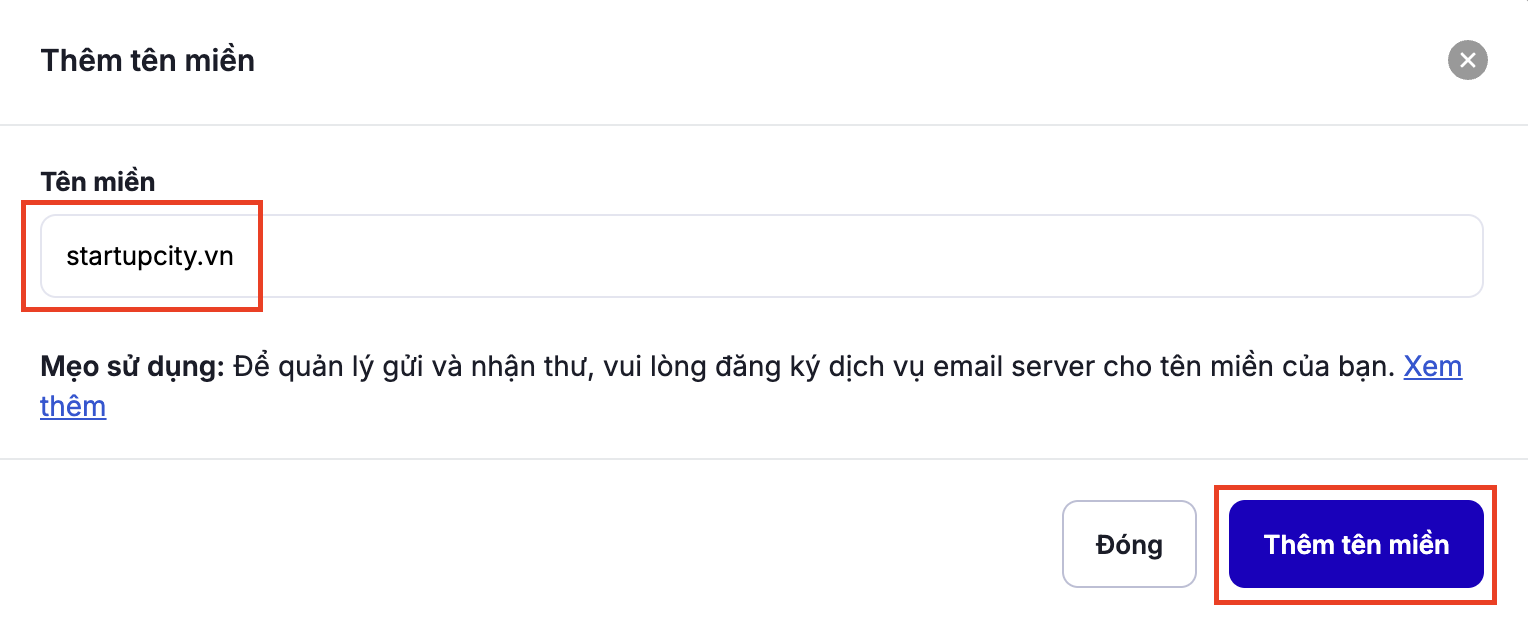Image resolution: width=1528 pixels, height=618 pixels.
Task: Click the dialog title Thêm tên miền
Action: tap(147, 61)
